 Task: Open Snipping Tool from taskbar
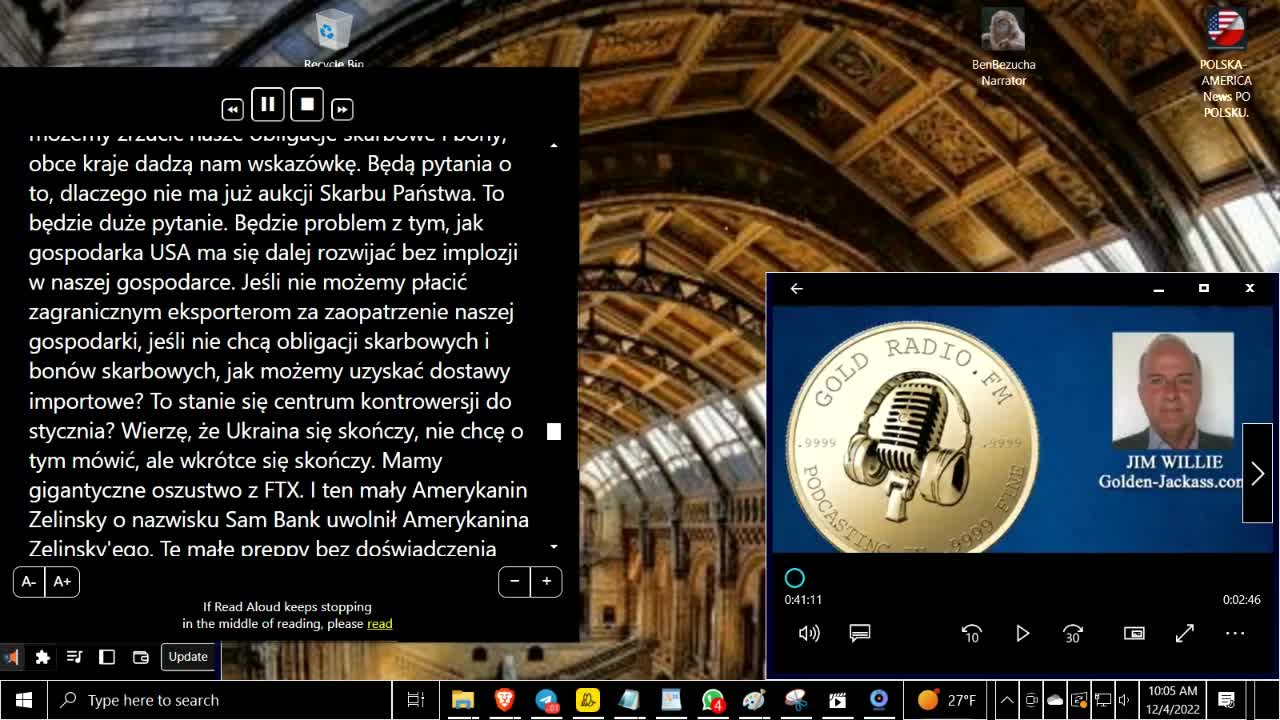tap(796, 700)
